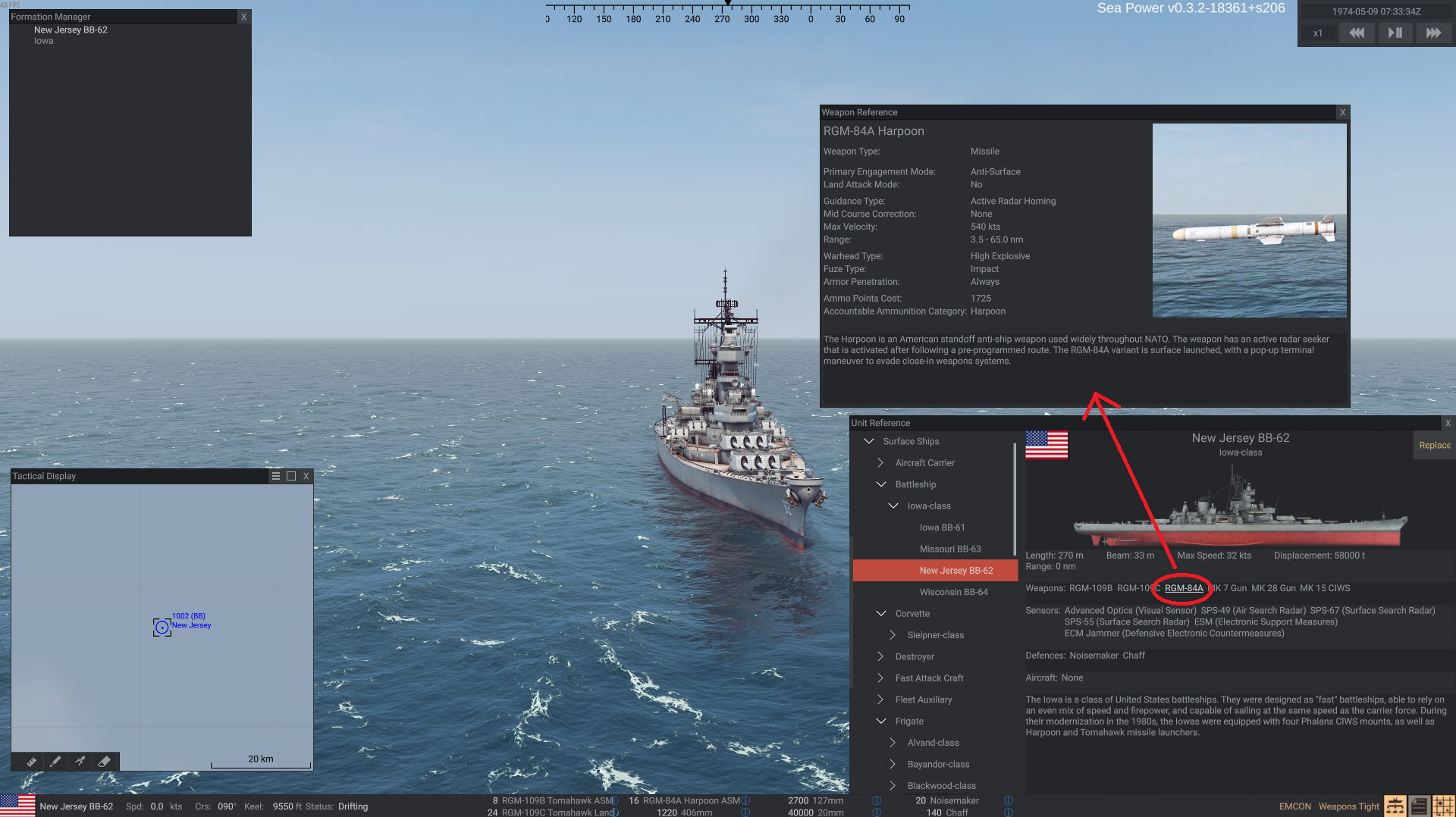
Task: Expand the Bayandor-class node
Action: (893, 764)
